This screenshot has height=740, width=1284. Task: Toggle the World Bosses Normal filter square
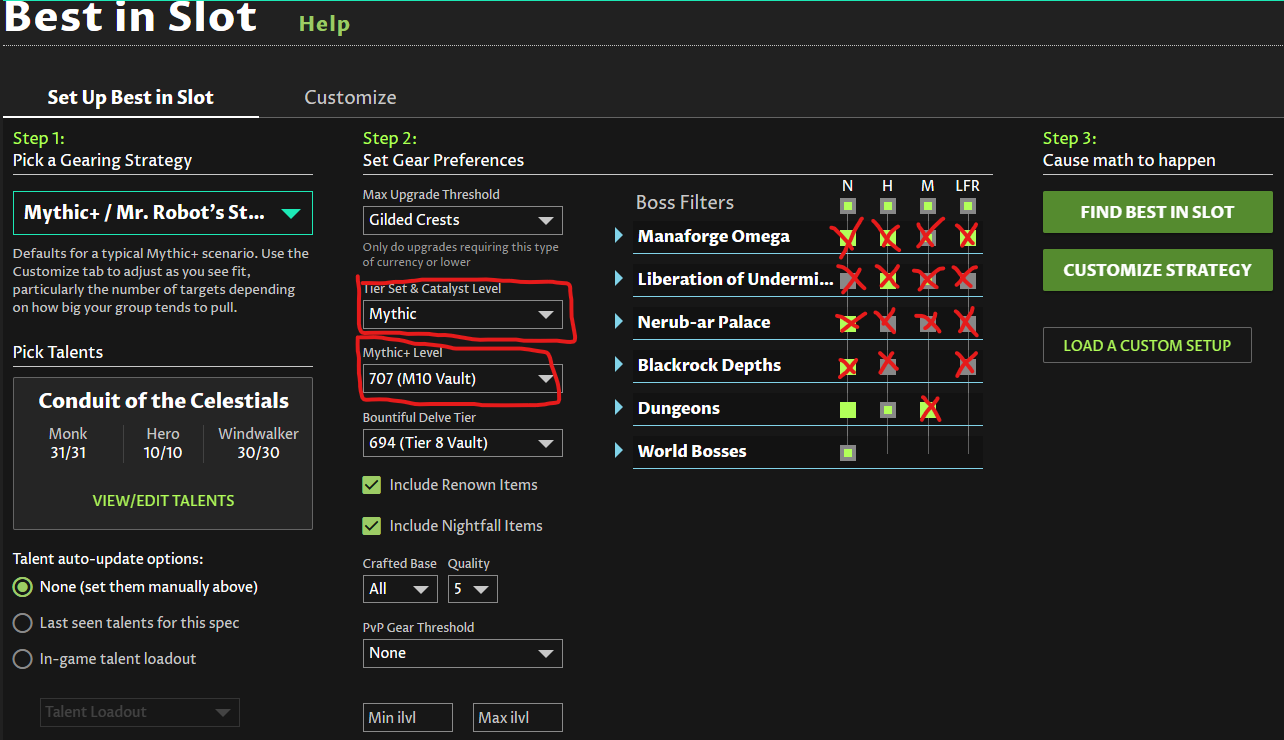(x=848, y=452)
